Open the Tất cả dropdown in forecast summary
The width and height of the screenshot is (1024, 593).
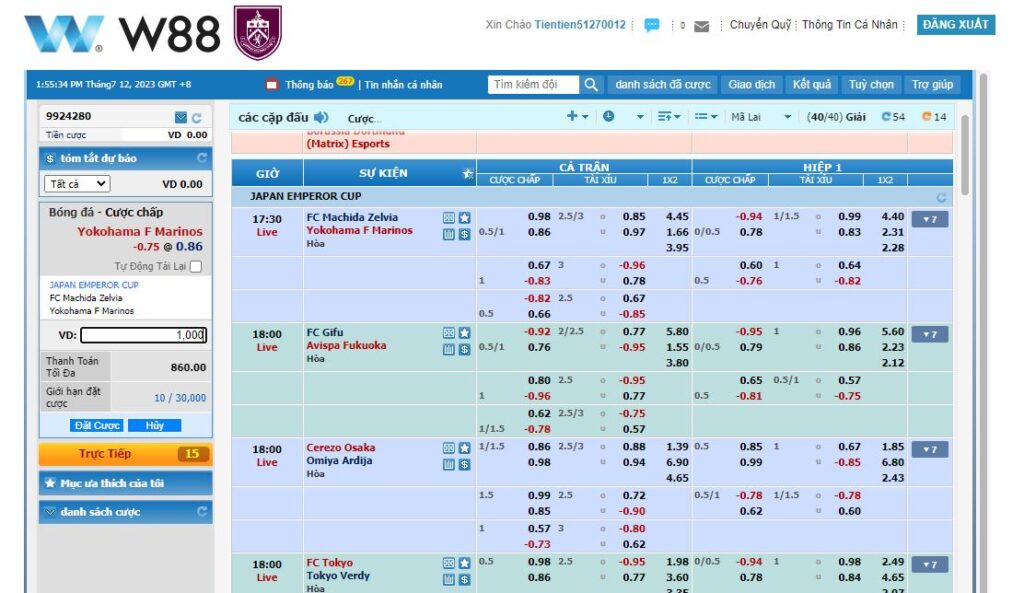point(77,184)
